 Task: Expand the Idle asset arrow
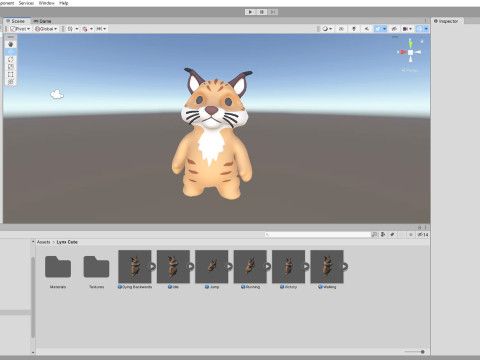pyautogui.click(x=190, y=266)
